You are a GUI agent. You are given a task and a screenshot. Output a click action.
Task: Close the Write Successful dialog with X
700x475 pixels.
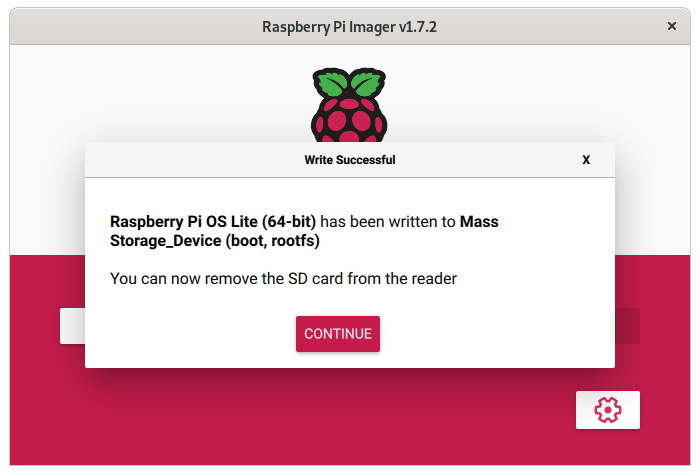point(586,160)
